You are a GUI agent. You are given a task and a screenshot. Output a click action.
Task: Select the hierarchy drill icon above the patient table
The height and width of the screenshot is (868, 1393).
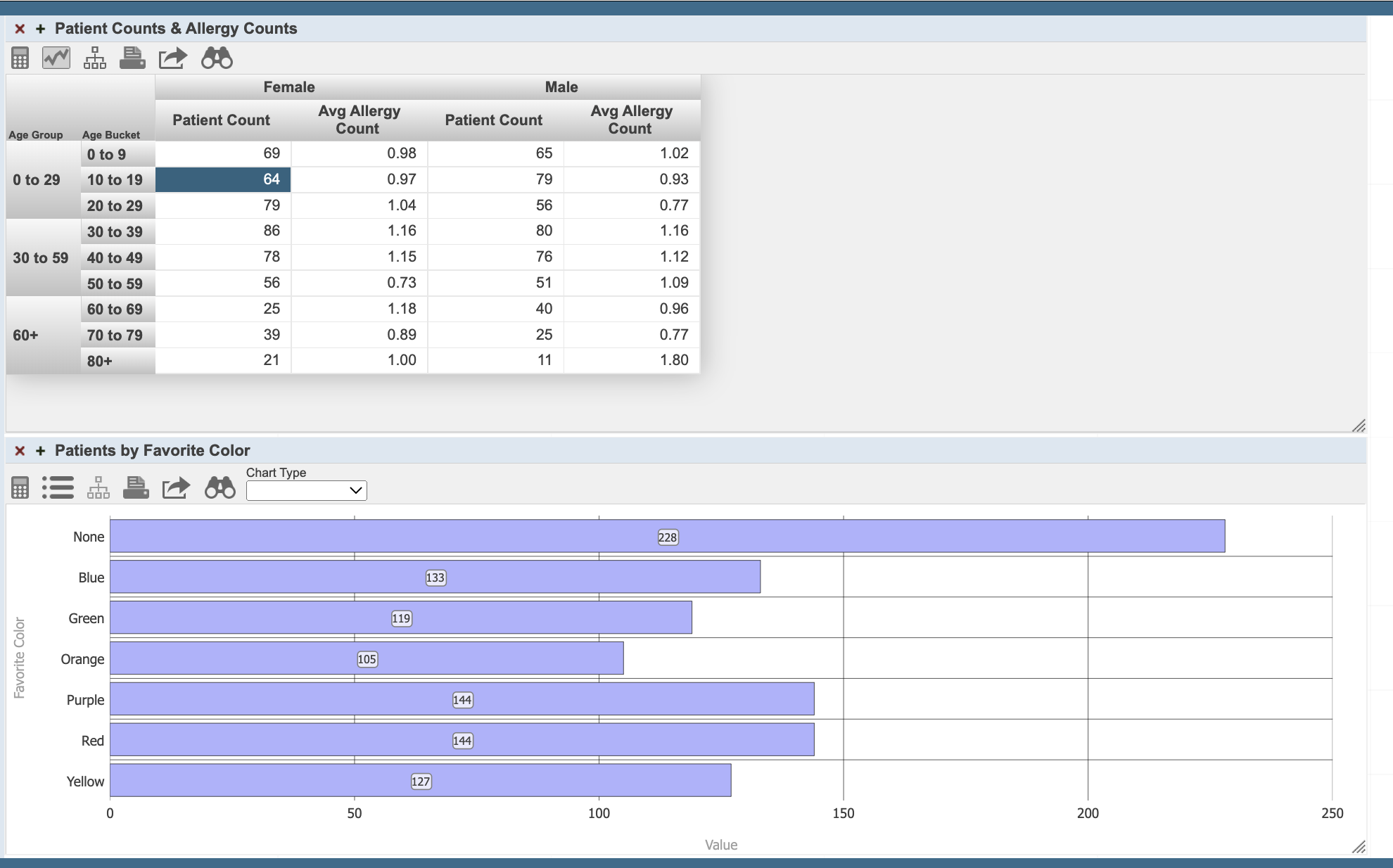pos(95,58)
